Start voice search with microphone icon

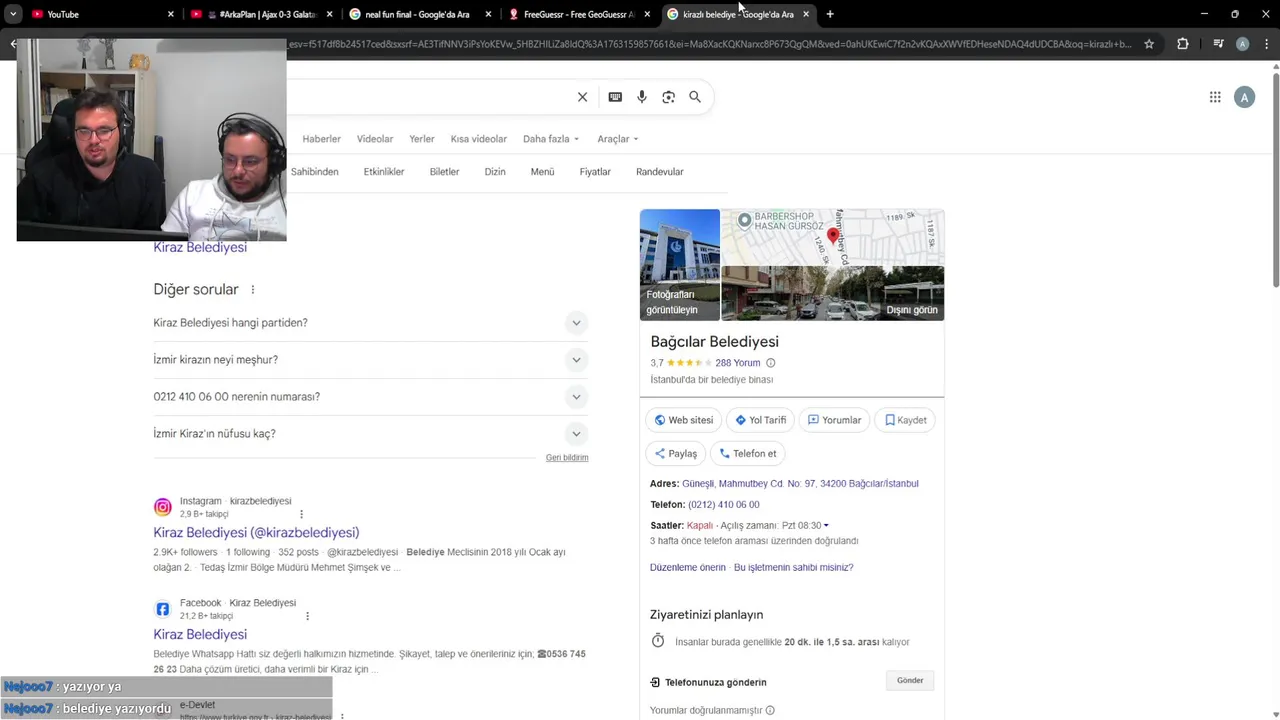point(642,97)
